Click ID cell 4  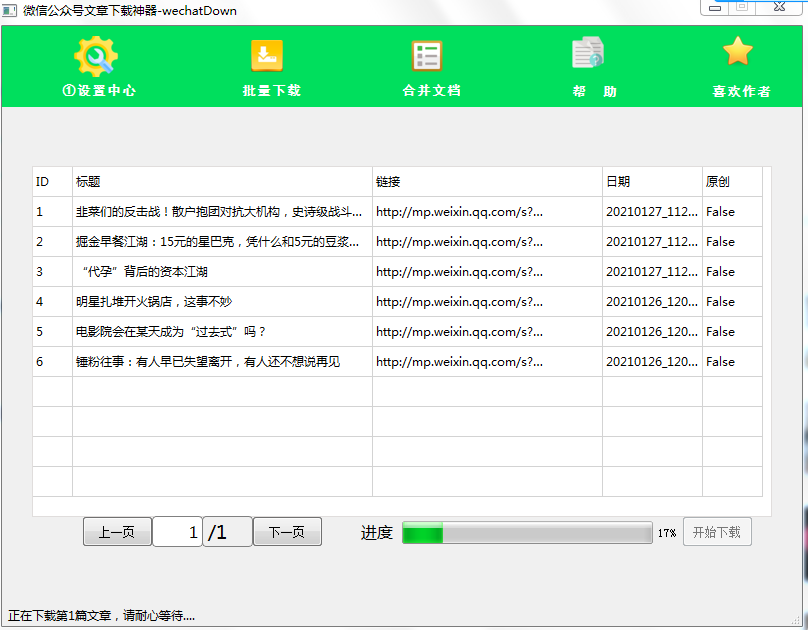tap(53, 301)
